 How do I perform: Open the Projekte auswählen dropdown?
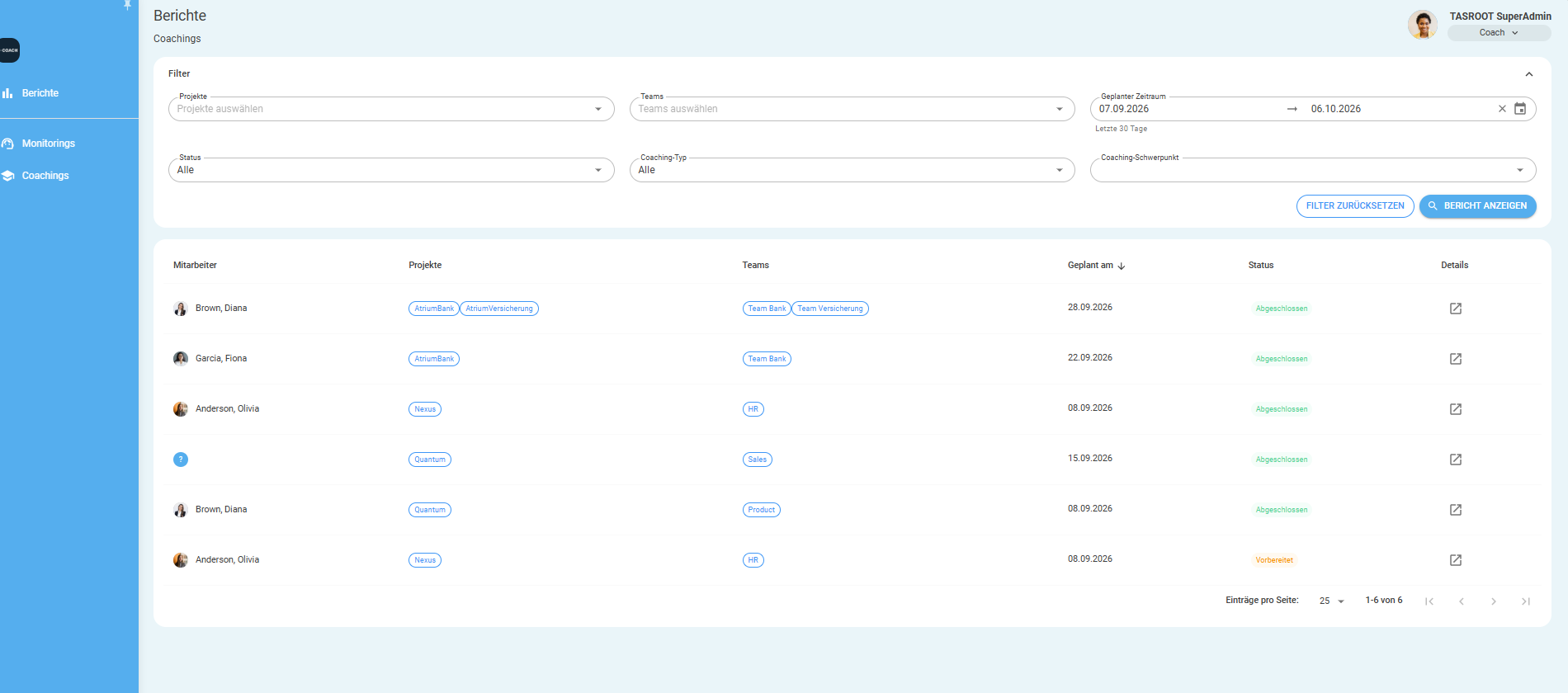pyautogui.click(x=391, y=109)
